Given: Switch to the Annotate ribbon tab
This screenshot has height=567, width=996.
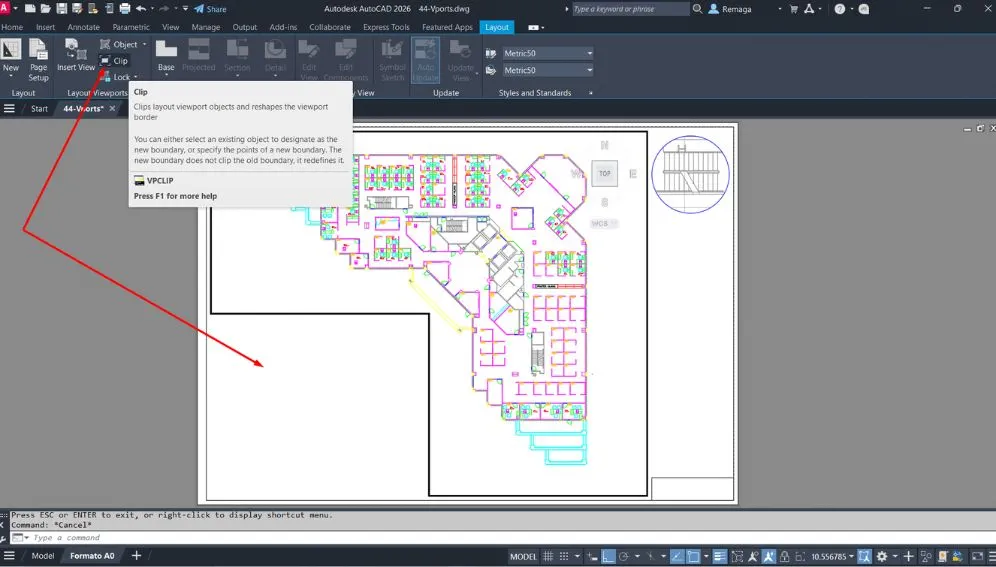Looking at the screenshot, I should 84,27.
